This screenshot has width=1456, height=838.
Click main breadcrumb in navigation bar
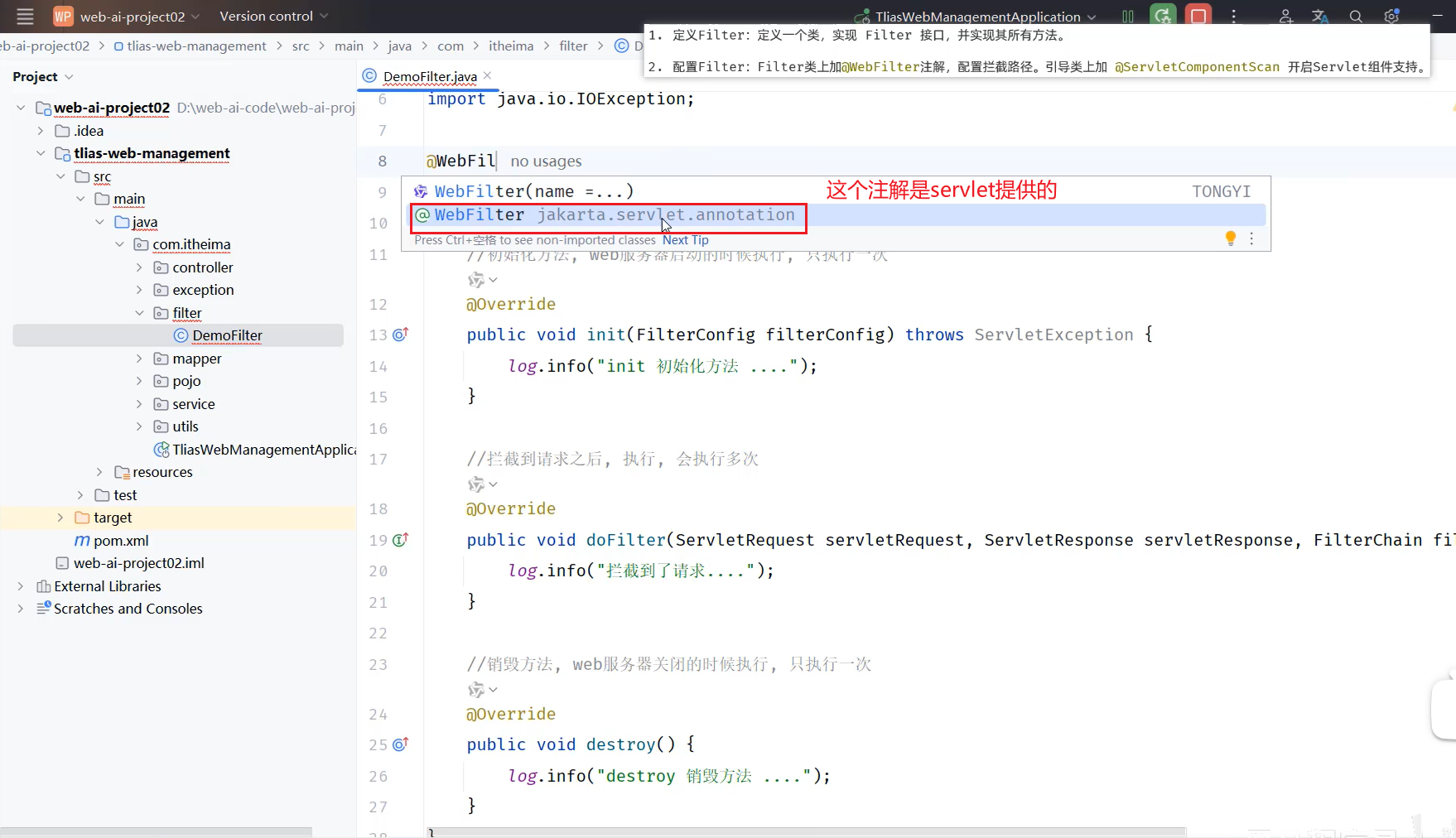(349, 46)
